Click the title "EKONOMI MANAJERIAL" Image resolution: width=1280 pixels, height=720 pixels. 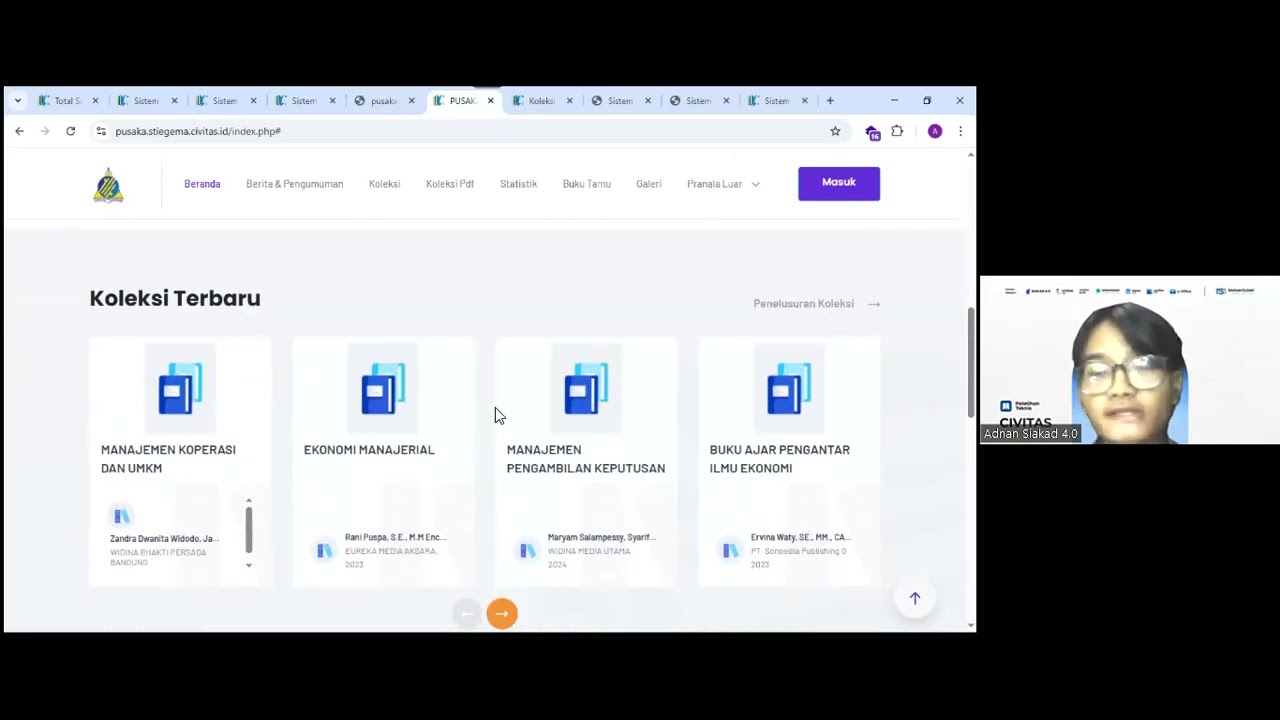[369, 450]
